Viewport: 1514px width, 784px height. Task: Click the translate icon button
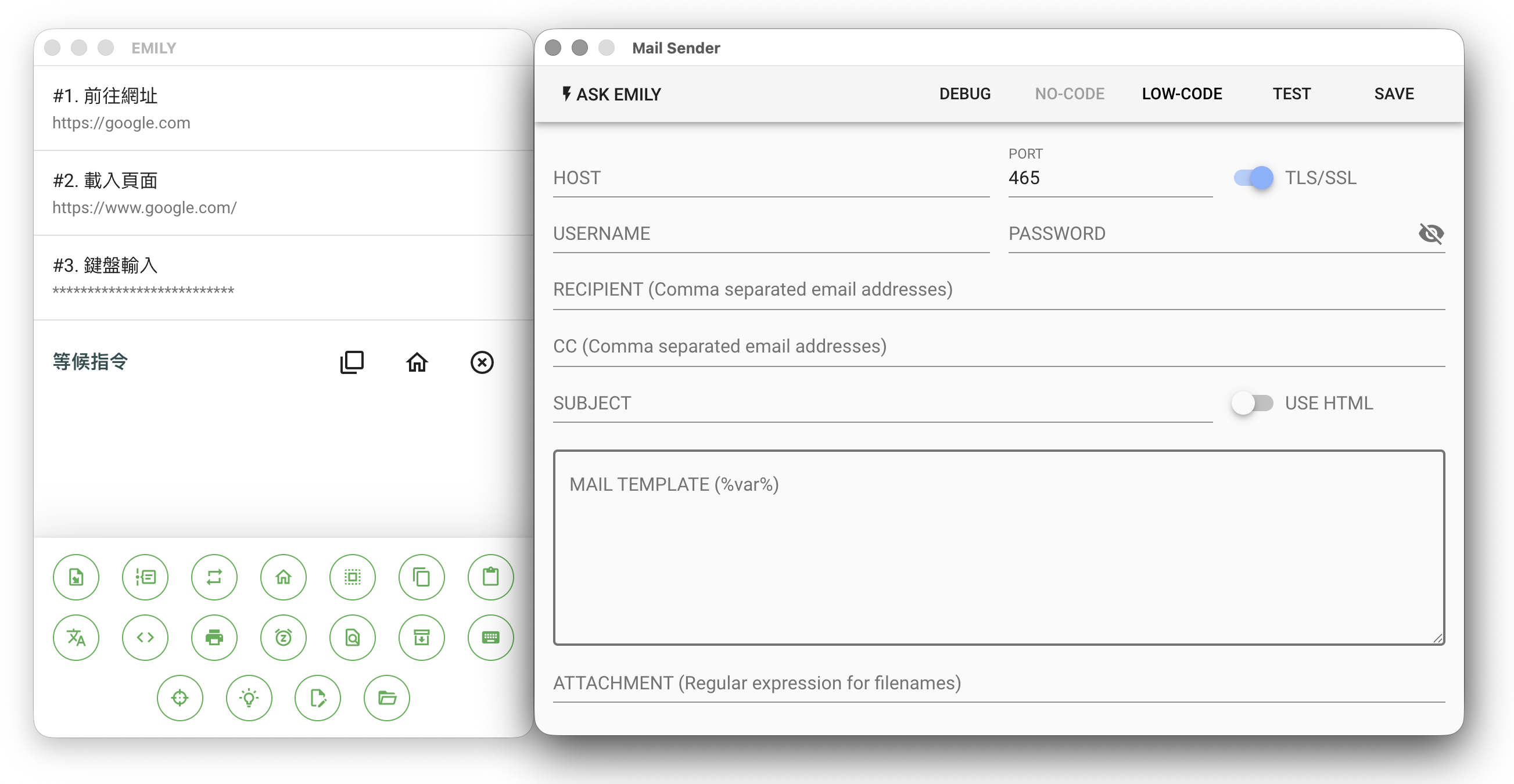coord(76,637)
